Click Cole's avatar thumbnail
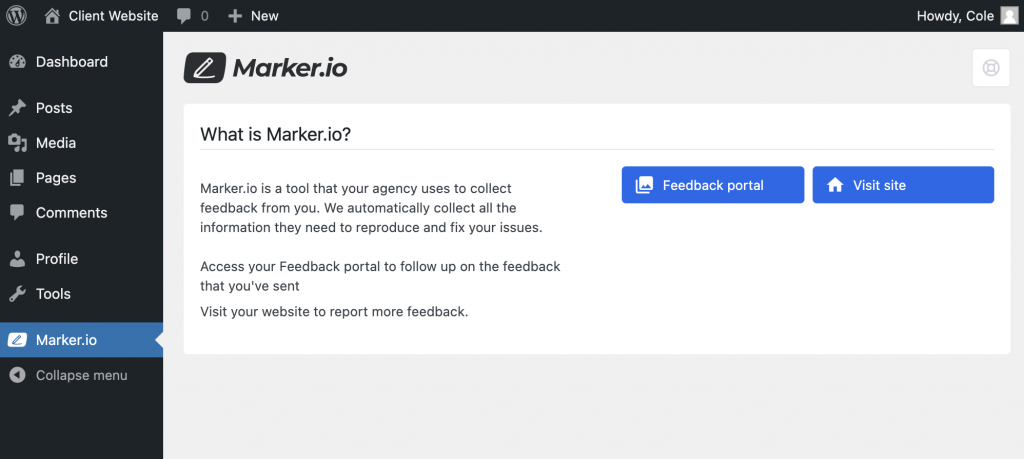Viewport: 1024px width, 459px height. tap(1010, 16)
